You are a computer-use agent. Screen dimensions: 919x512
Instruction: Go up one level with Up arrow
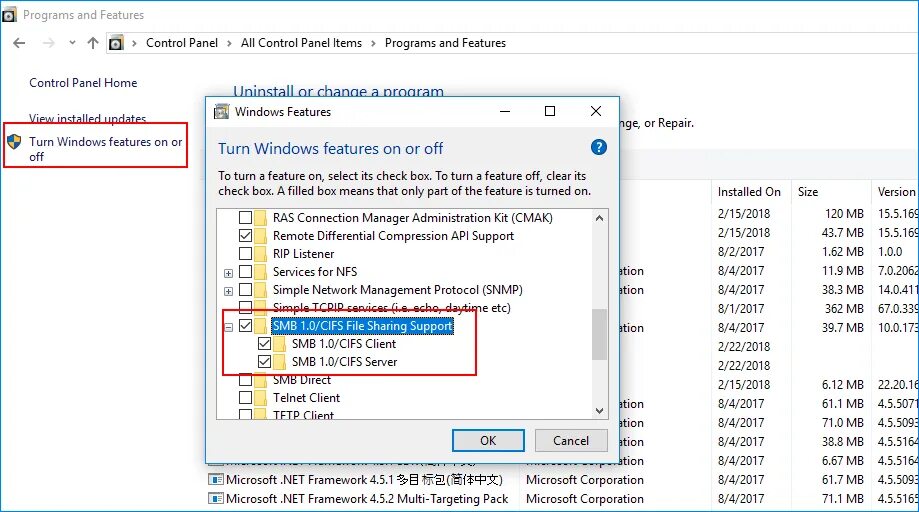tap(93, 43)
